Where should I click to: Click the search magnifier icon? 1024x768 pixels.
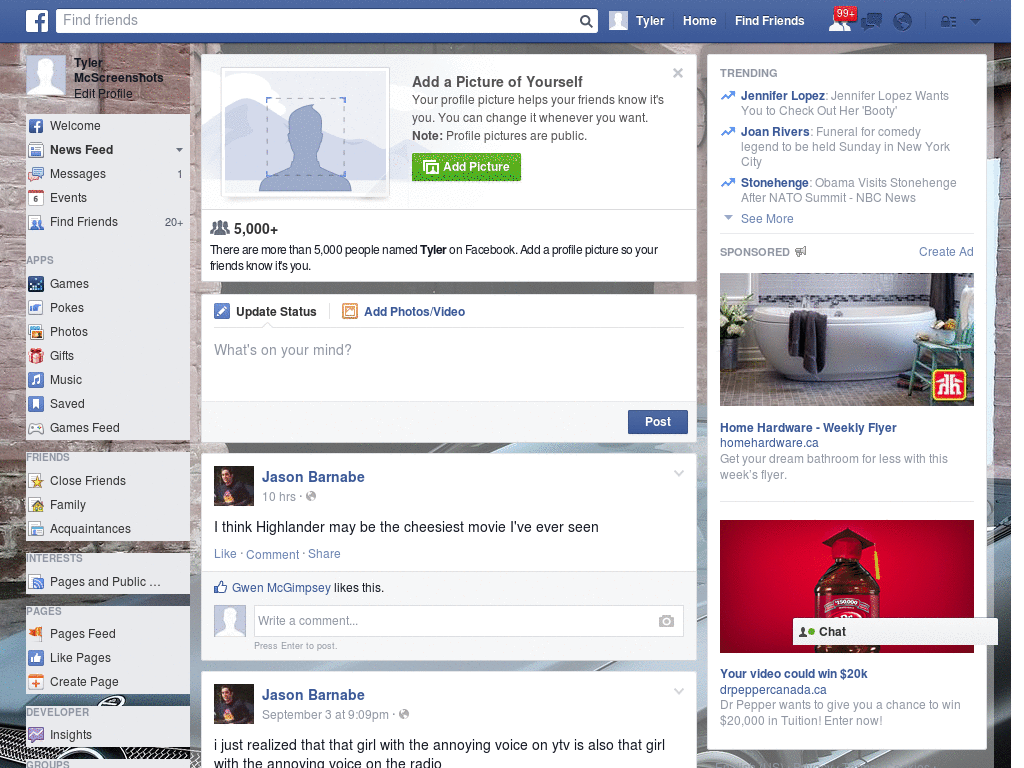point(586,22)
